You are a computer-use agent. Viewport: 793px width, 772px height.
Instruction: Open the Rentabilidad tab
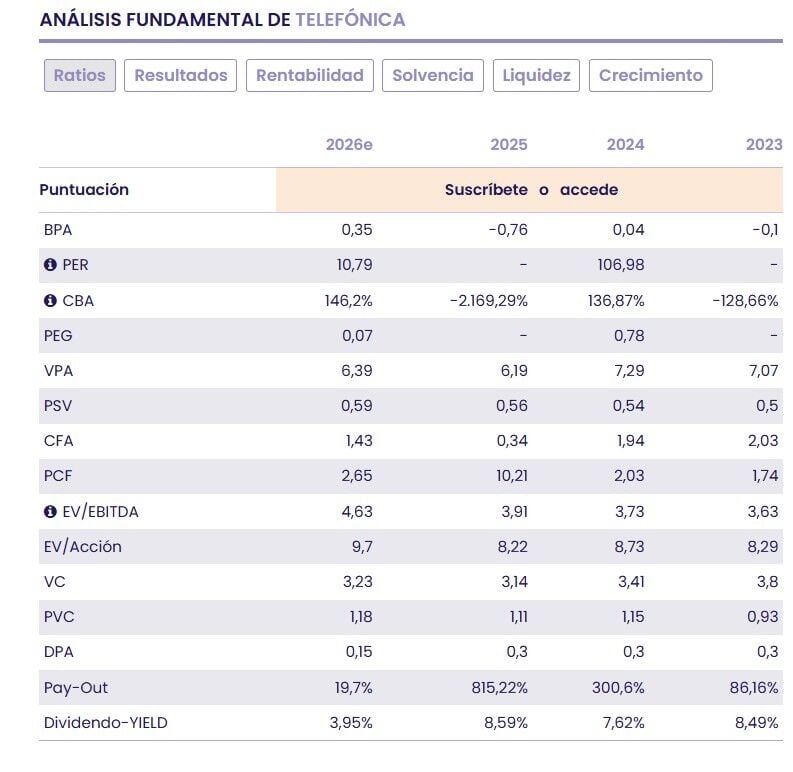point(310,75)
